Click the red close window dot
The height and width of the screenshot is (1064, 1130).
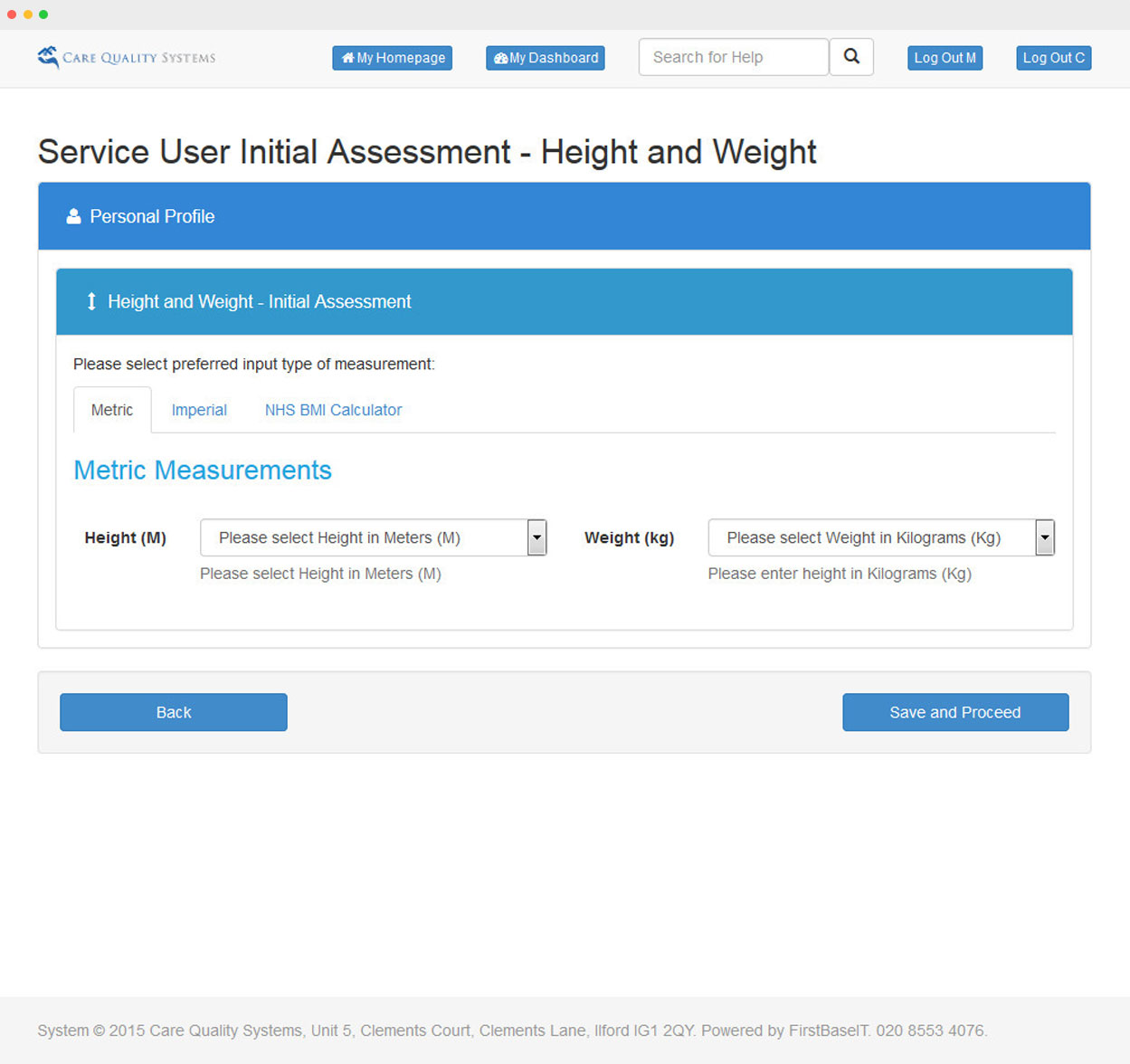point(12,14)
